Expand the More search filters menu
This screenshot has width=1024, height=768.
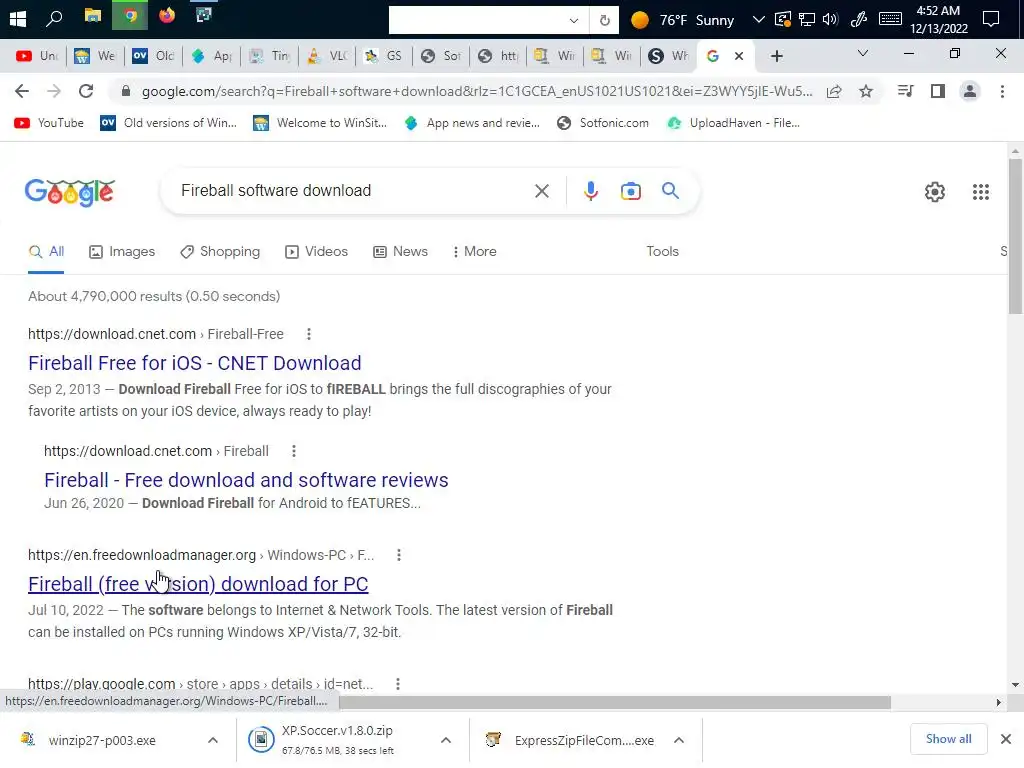474,251
